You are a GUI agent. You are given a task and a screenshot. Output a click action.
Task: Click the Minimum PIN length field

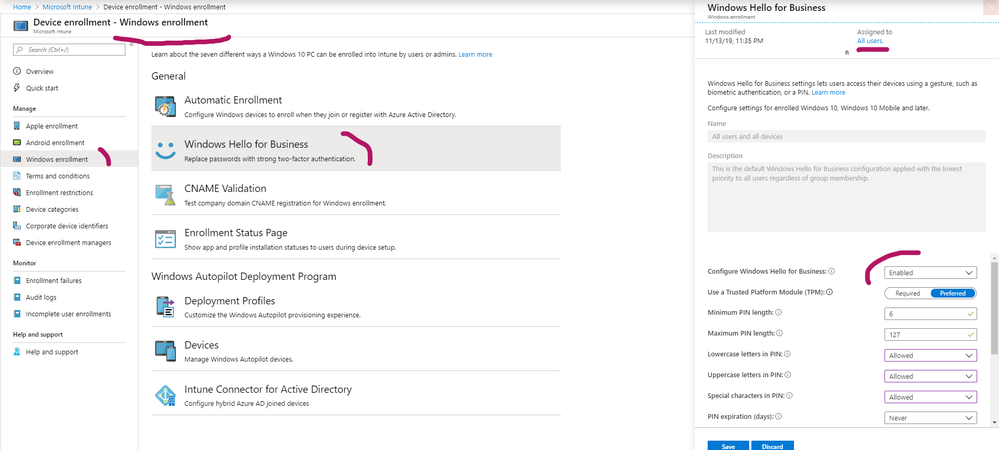pos(930,314)
